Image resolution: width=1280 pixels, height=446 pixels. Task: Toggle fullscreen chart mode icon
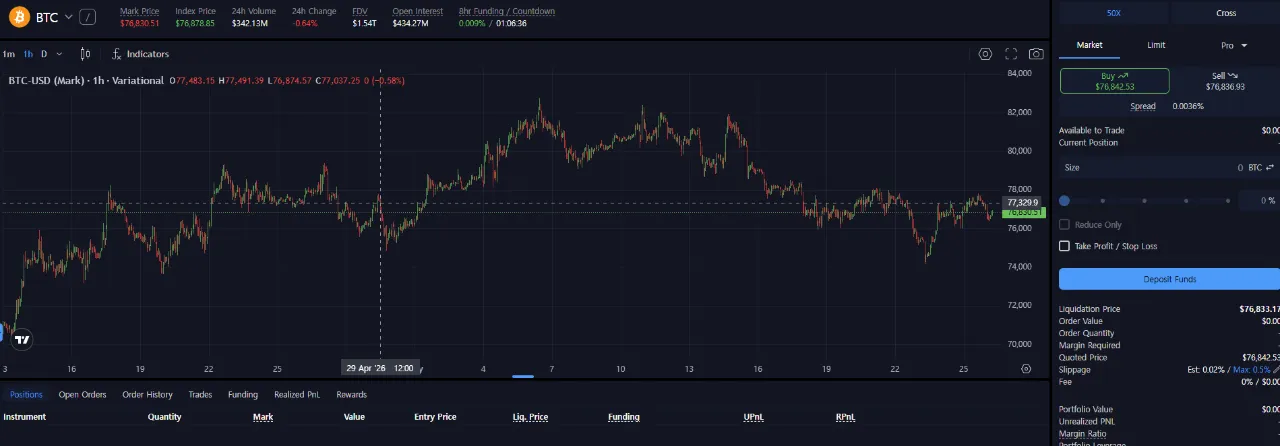tap(1011, 54)
